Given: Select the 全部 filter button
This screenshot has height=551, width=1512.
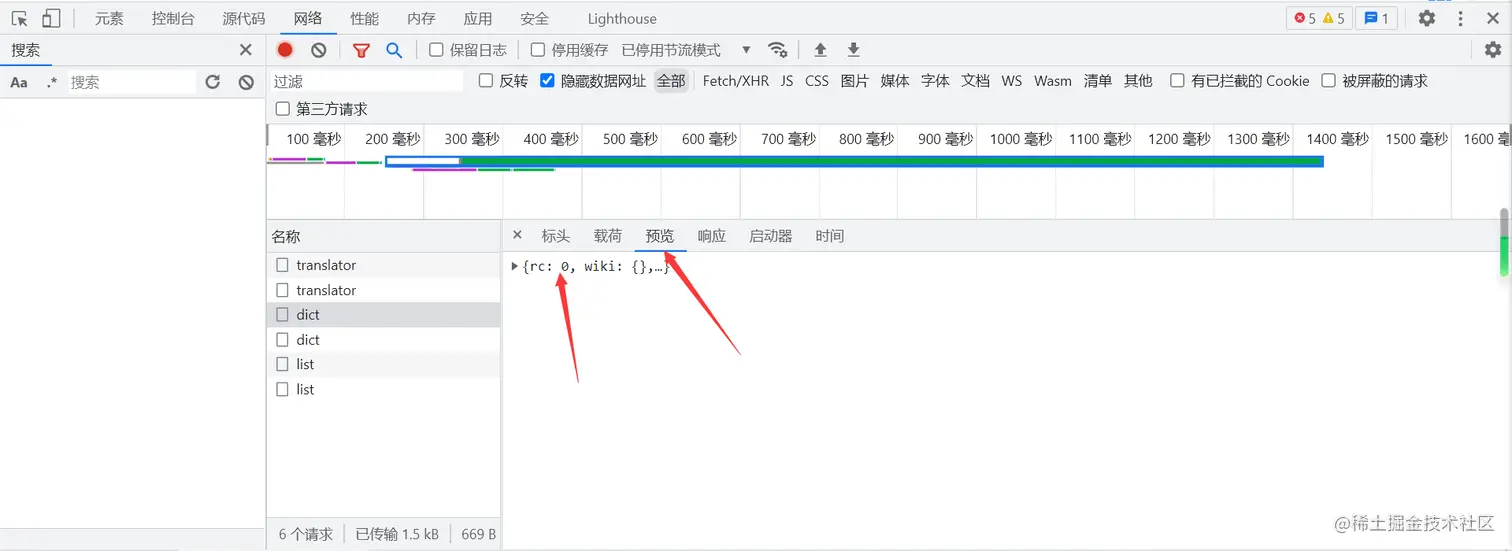Looking at the screenshot, I should [671, 81].
